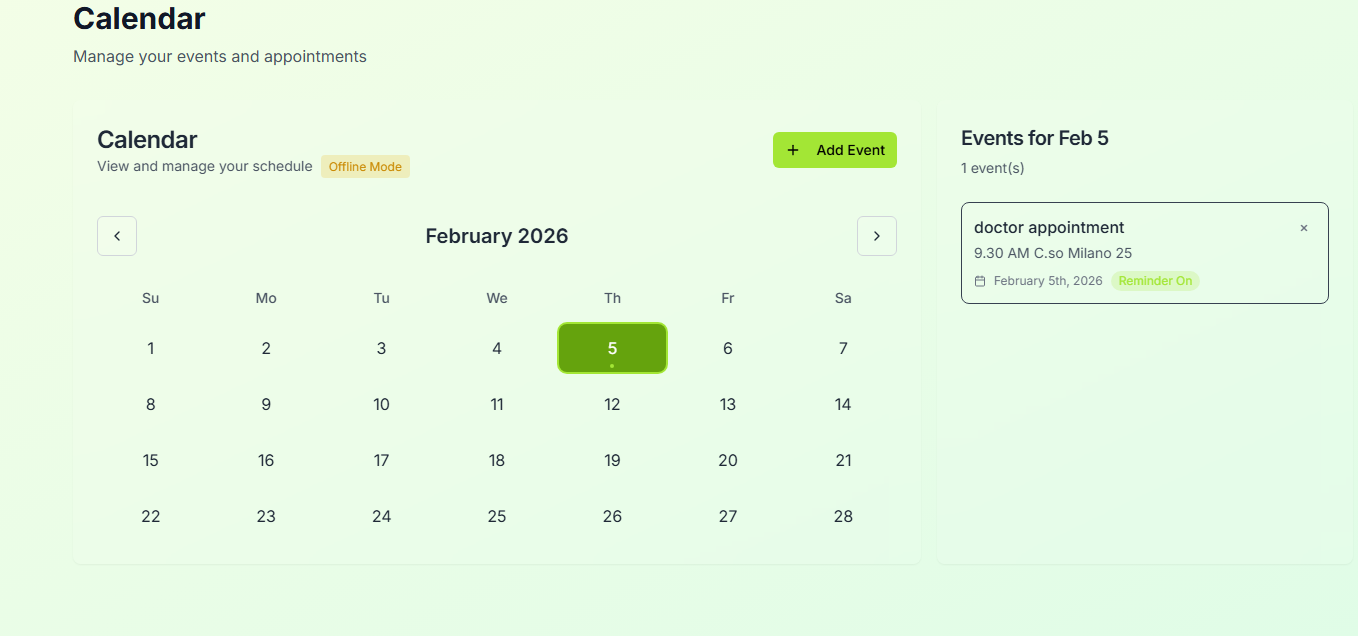This screenshot has height=636, width=1358.
Task: Select February 7 in the first row
Action: point(843,348)
